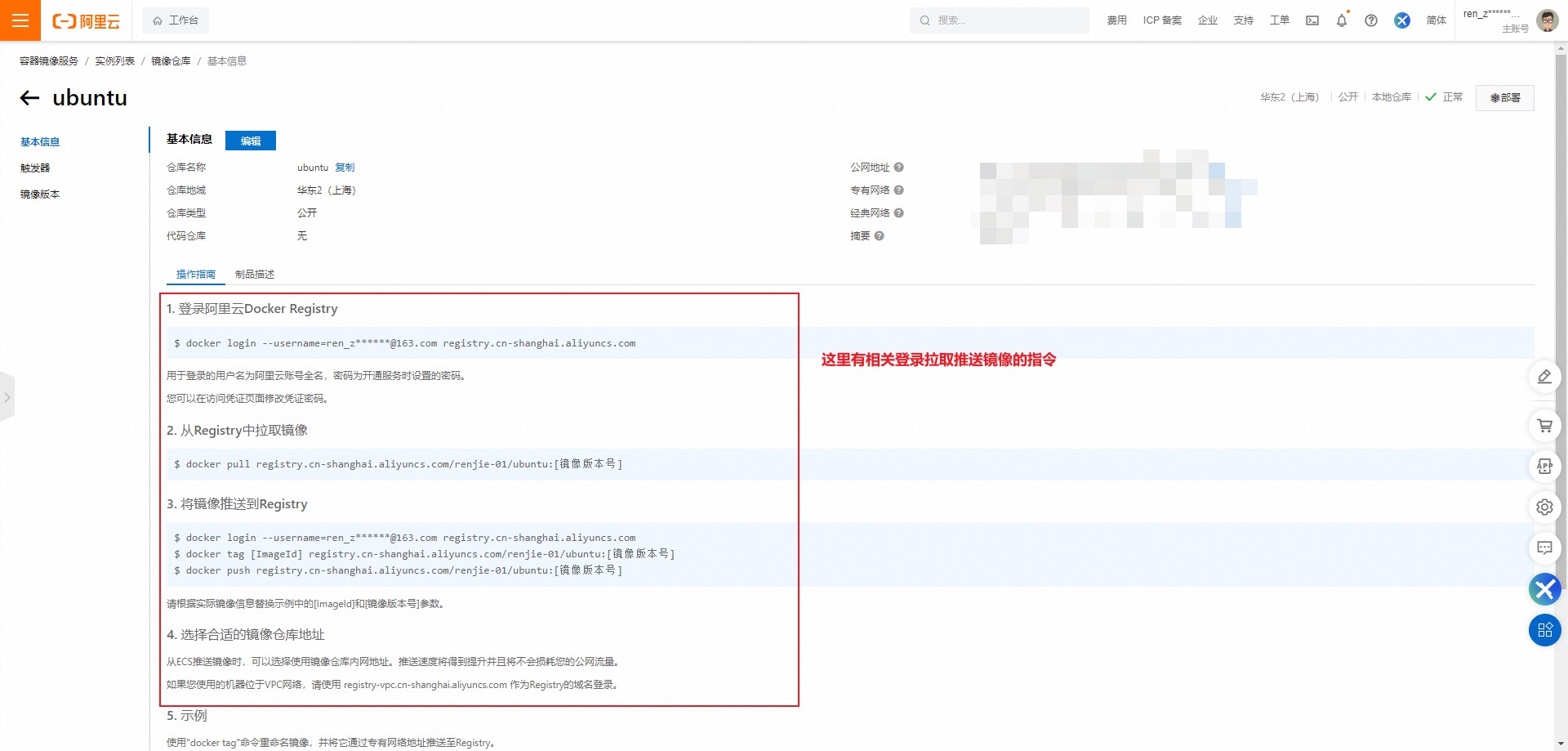The width and height of the screenshot is (1568, 751).
Task: Click the floating pencil edit icon
Action: pos(1544,377)
